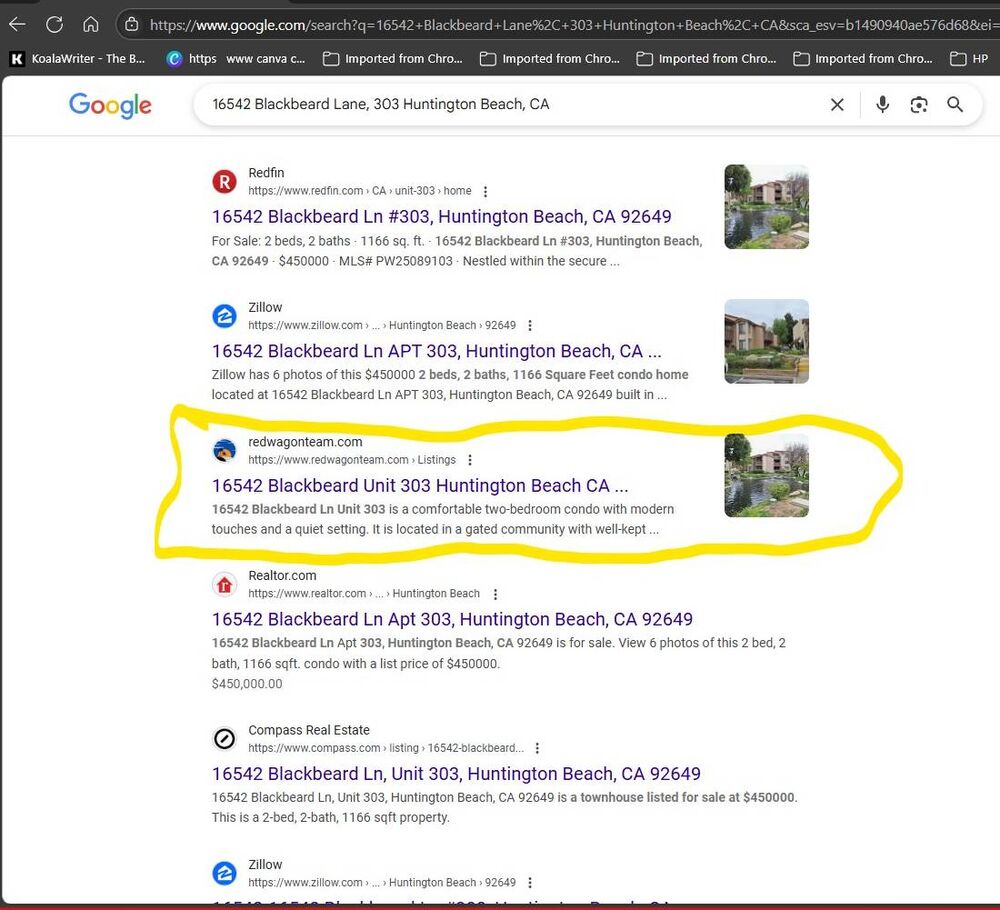The width and height of the screenshot is (1000, 910).
Task: Click the https://www.realtor.com breadcrumb URL
Action: 364,594
